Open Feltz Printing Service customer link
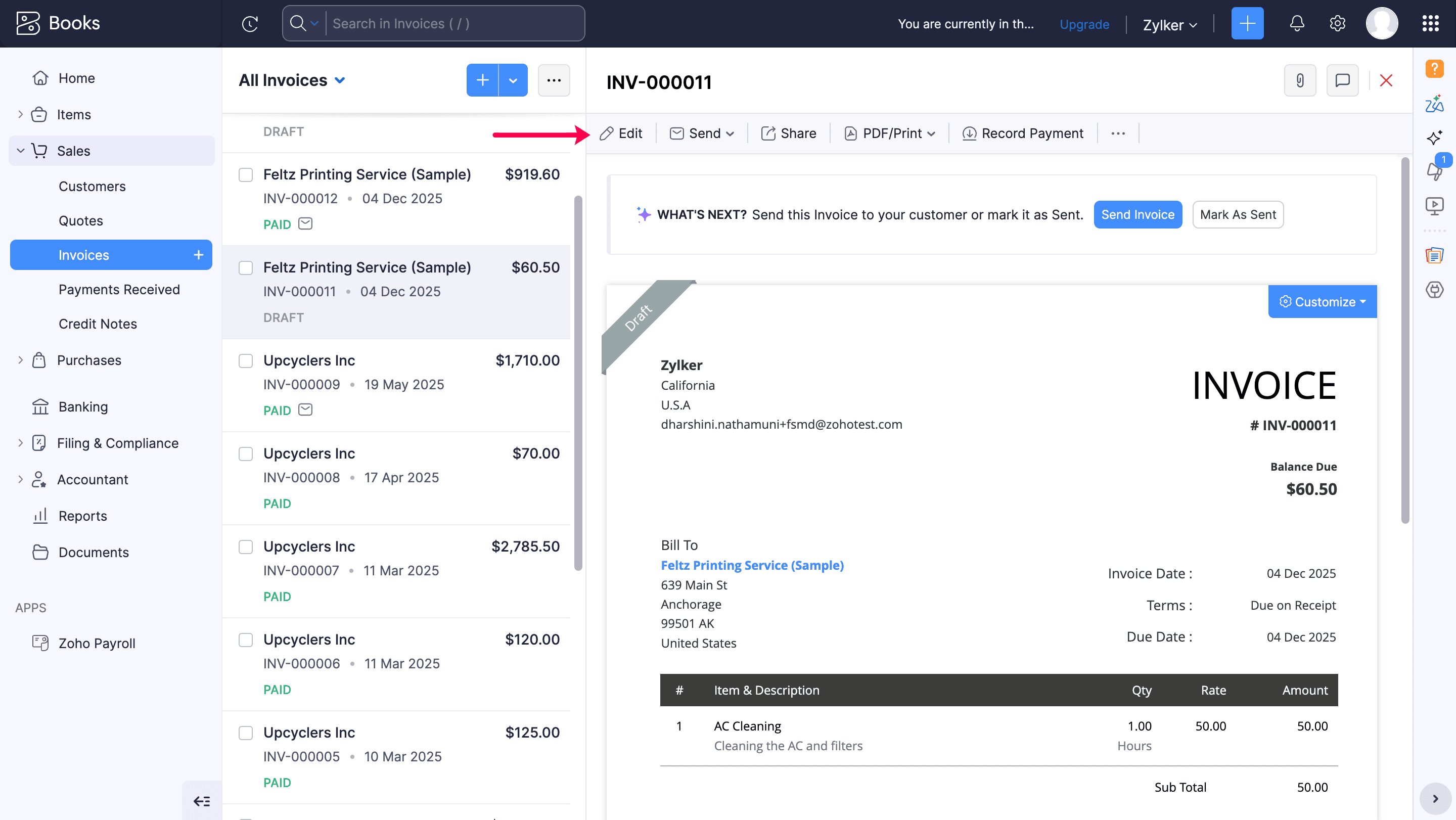The height and width of the screenshot is (820, 1456). (752, 565)
